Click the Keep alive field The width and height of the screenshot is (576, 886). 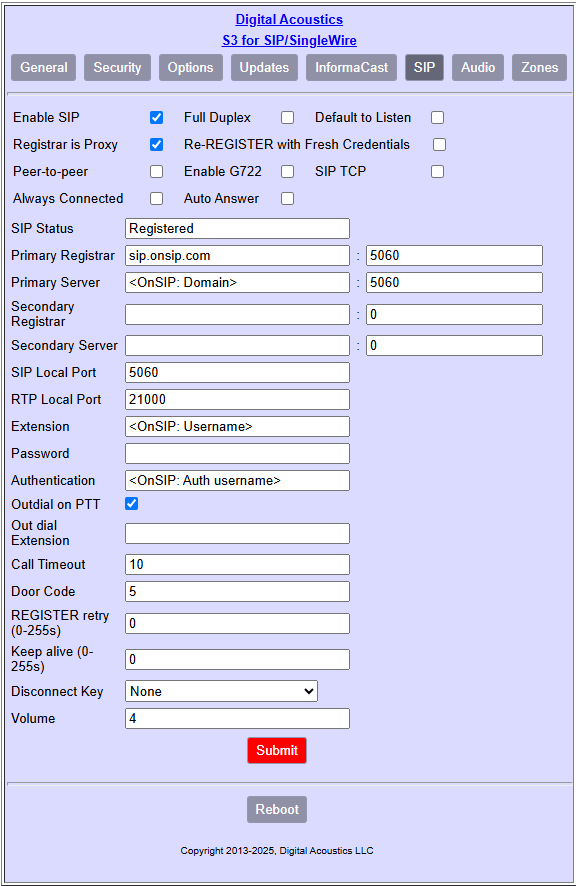pos(237,659)
